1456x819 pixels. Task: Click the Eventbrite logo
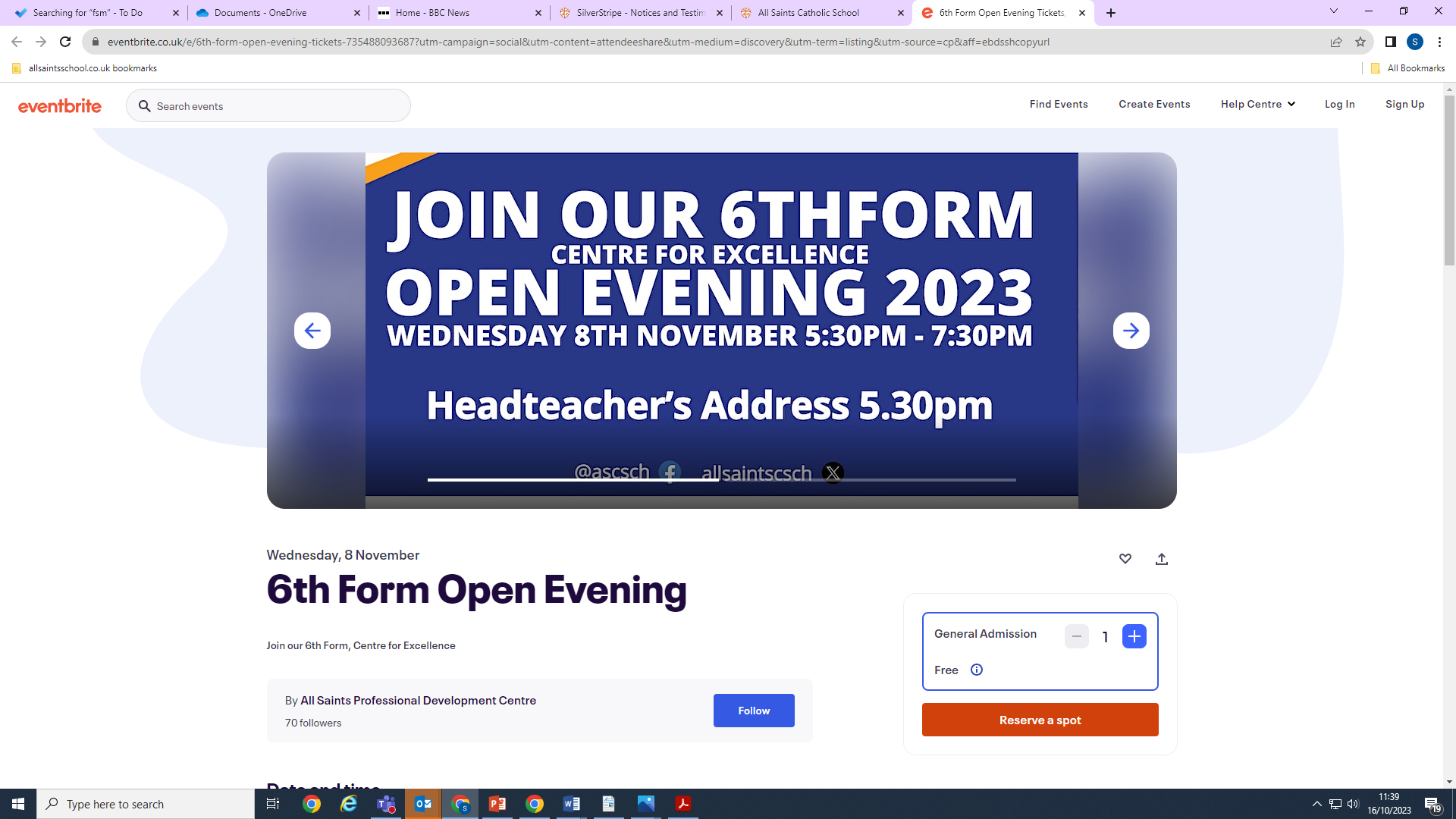coord(59,105)
